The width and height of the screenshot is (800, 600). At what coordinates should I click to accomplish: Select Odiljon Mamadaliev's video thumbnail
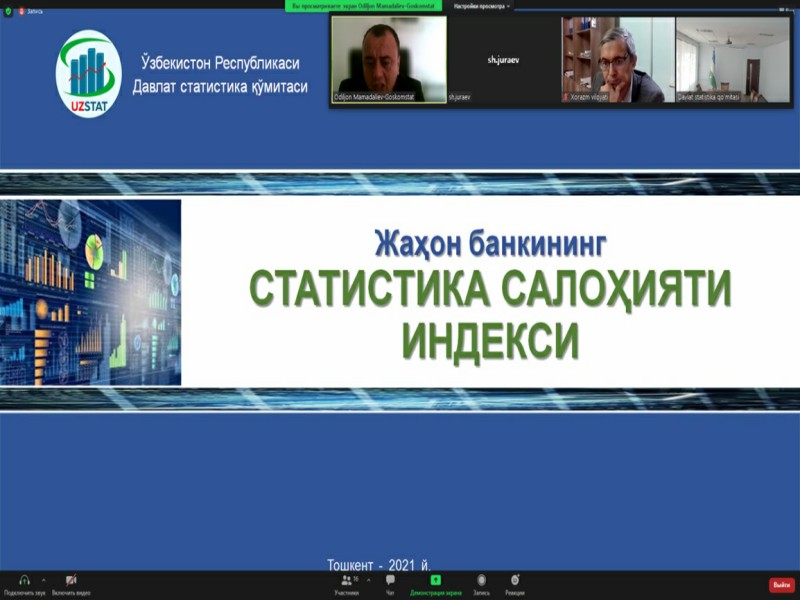[x=389, y=59]
